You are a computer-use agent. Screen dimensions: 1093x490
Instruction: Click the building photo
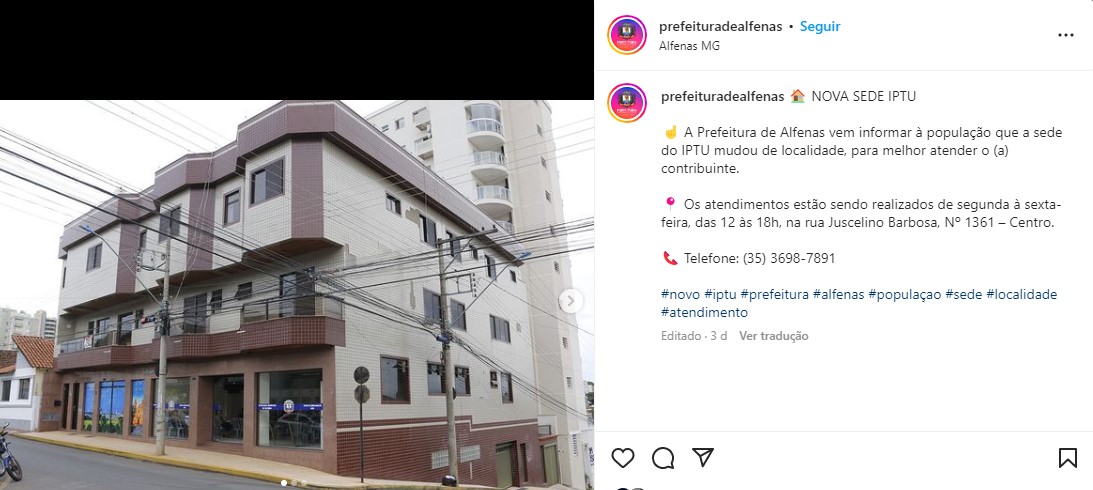[297, 294]
